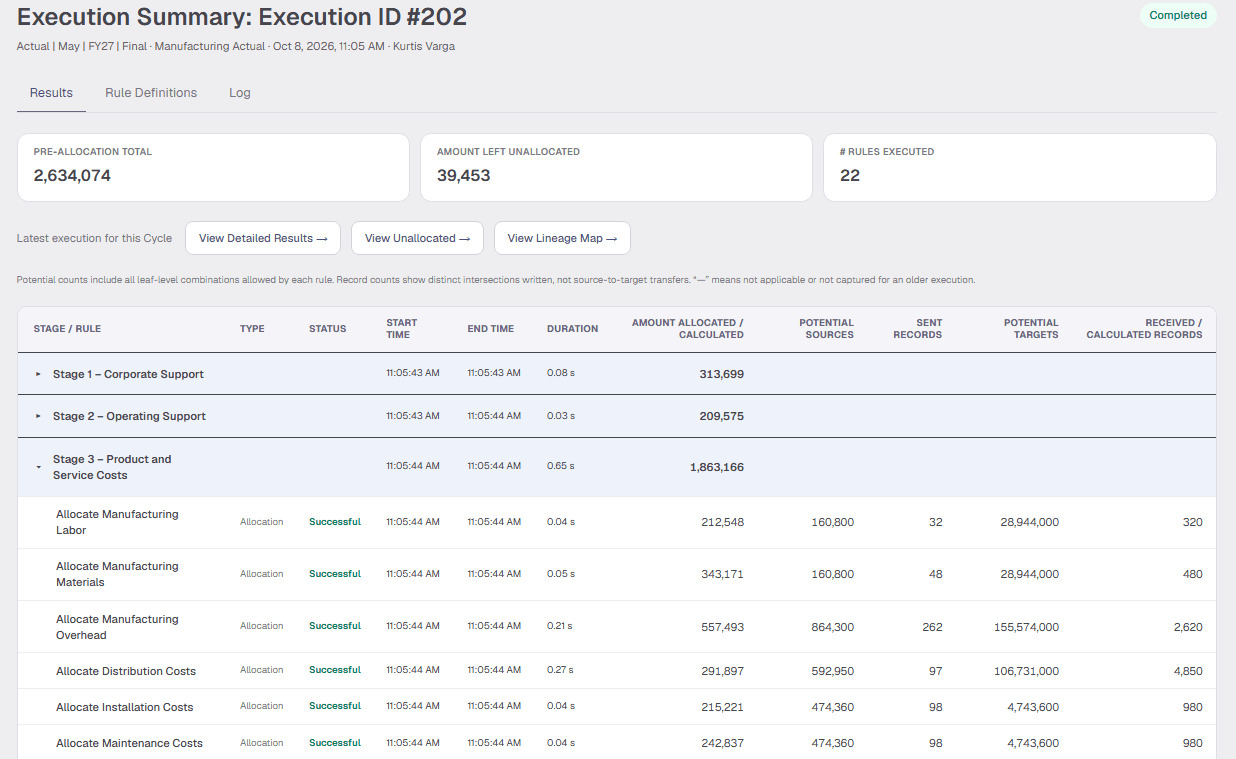Click Manufacturing Labor sent records 32

(936, 522)
